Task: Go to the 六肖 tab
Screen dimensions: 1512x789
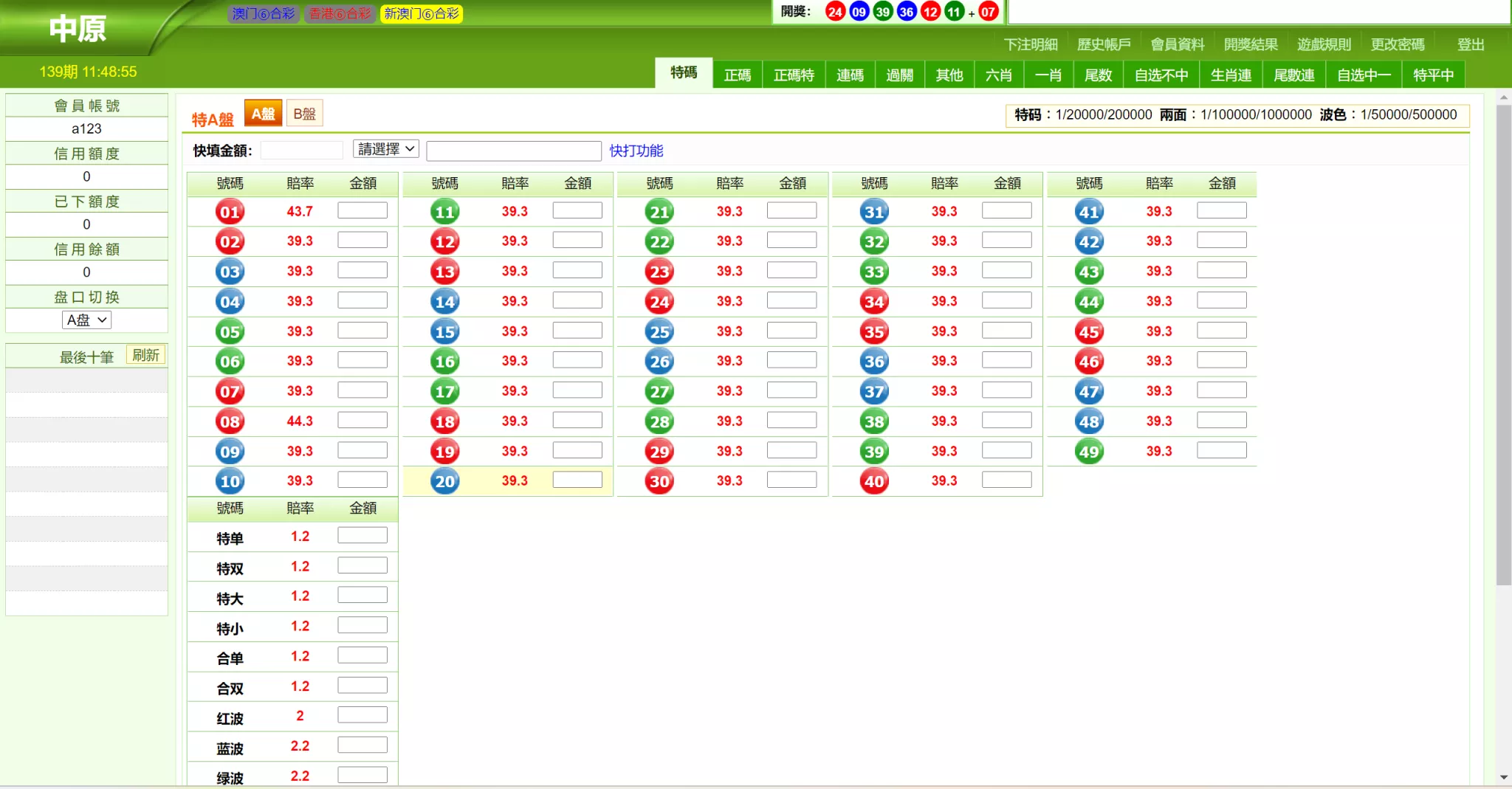Action: pos(998,75)
